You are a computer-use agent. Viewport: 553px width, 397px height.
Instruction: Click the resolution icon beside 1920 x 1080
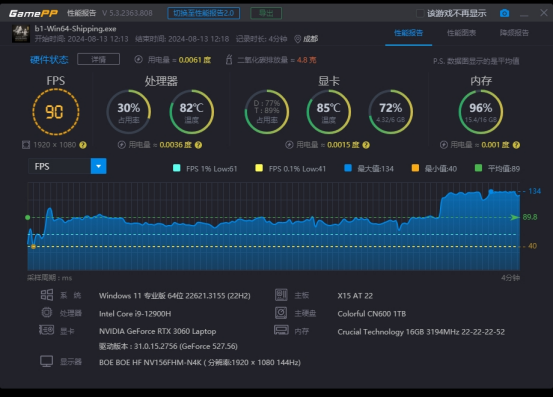pyautogui.click(x=26, y=145)
